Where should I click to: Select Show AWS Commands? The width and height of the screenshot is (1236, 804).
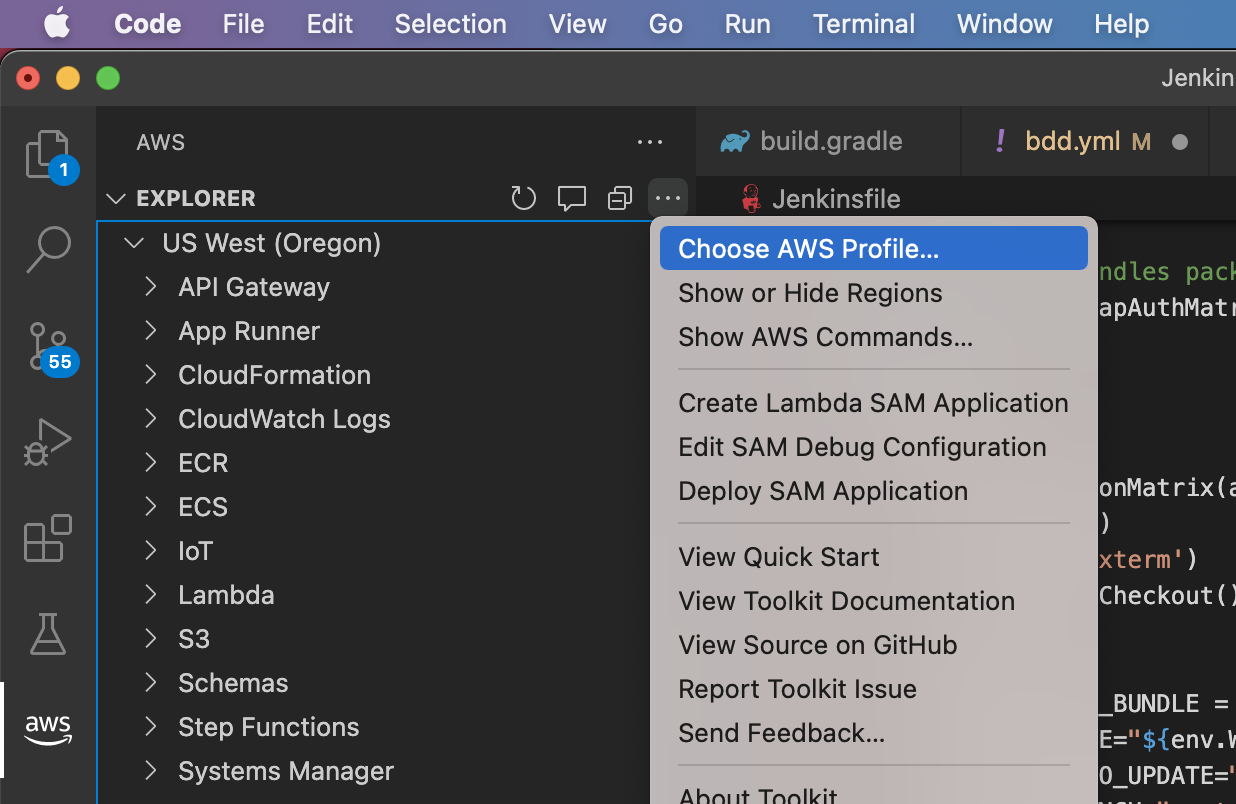tap(874, 337)
